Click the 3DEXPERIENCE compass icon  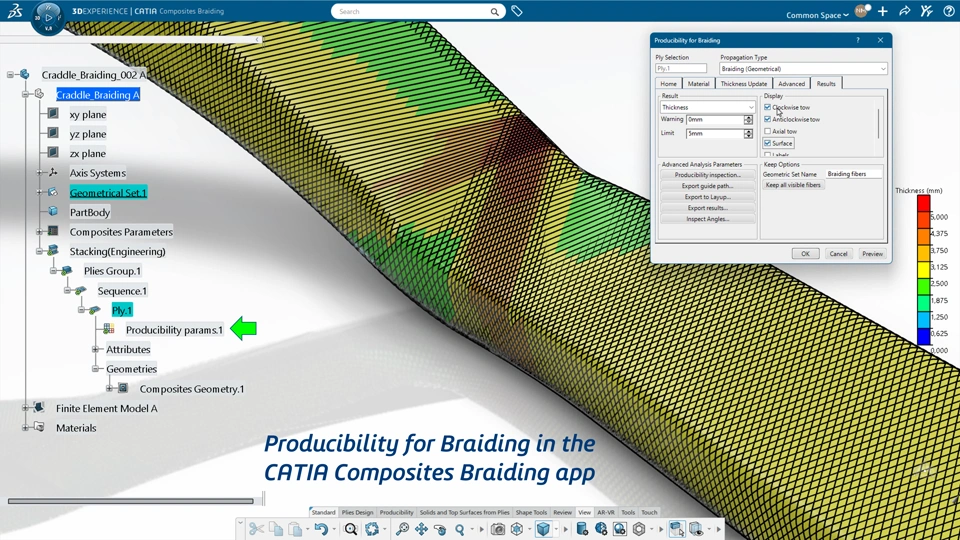click(x=48, y=18)
